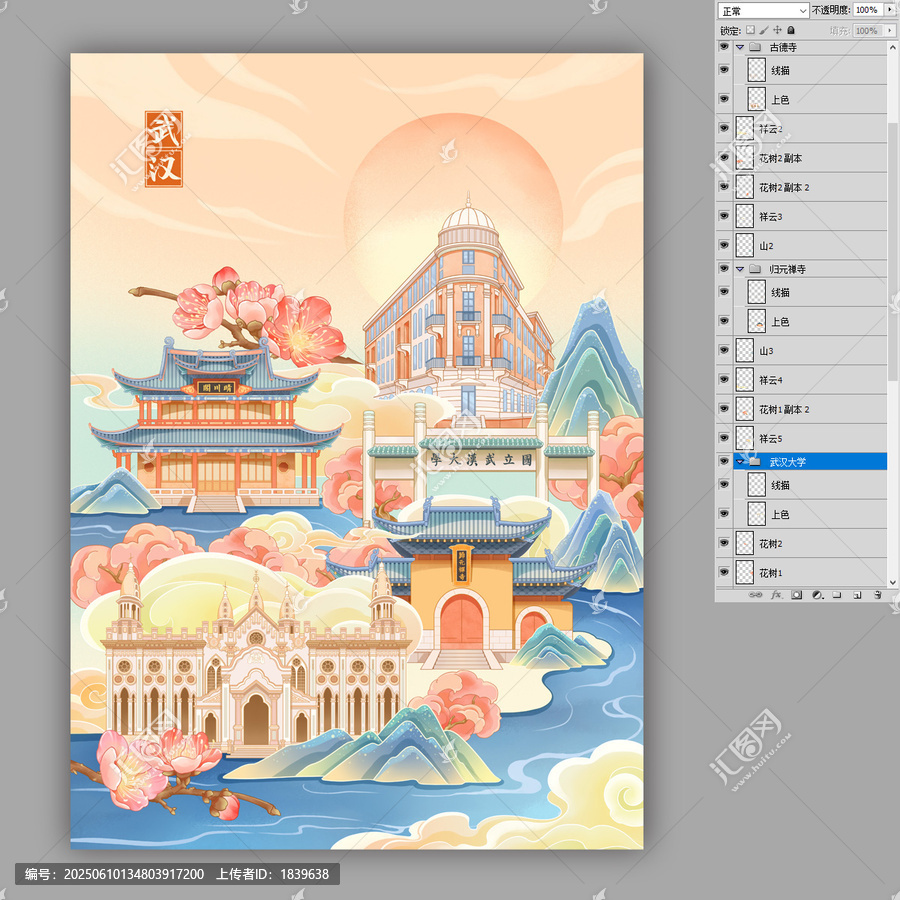Click the fill 100% field
Viewport: 900px width, 900px height.
868,30
